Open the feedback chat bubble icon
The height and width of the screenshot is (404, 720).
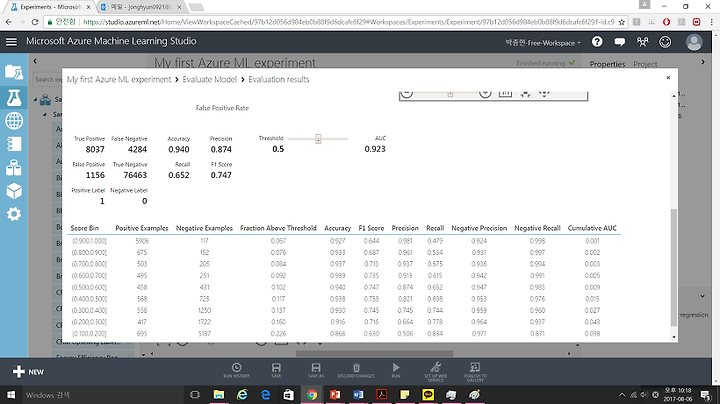click(619, 42)
